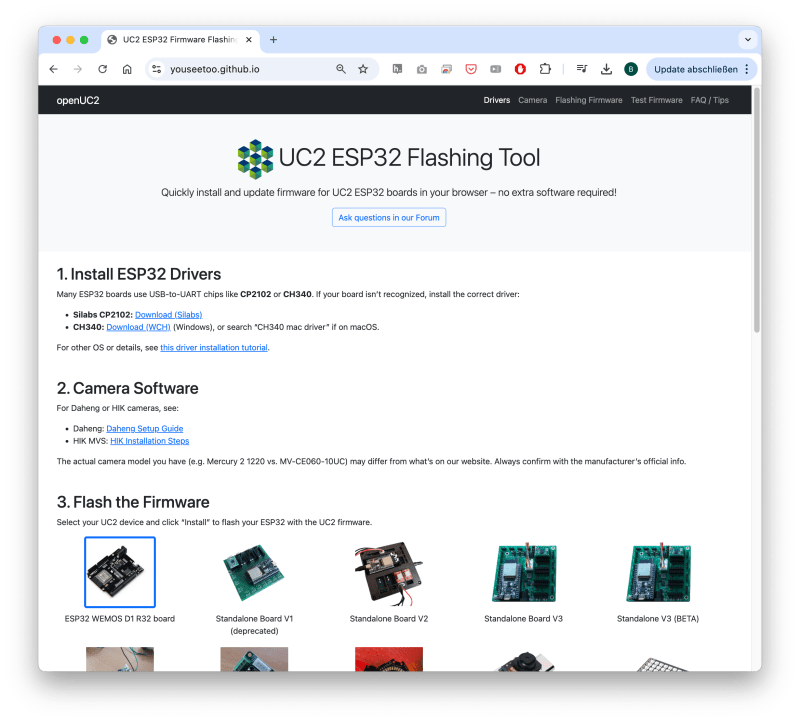
Task: Open the Flashing Firmware navigation item
Action: click(x=588, y=100)
